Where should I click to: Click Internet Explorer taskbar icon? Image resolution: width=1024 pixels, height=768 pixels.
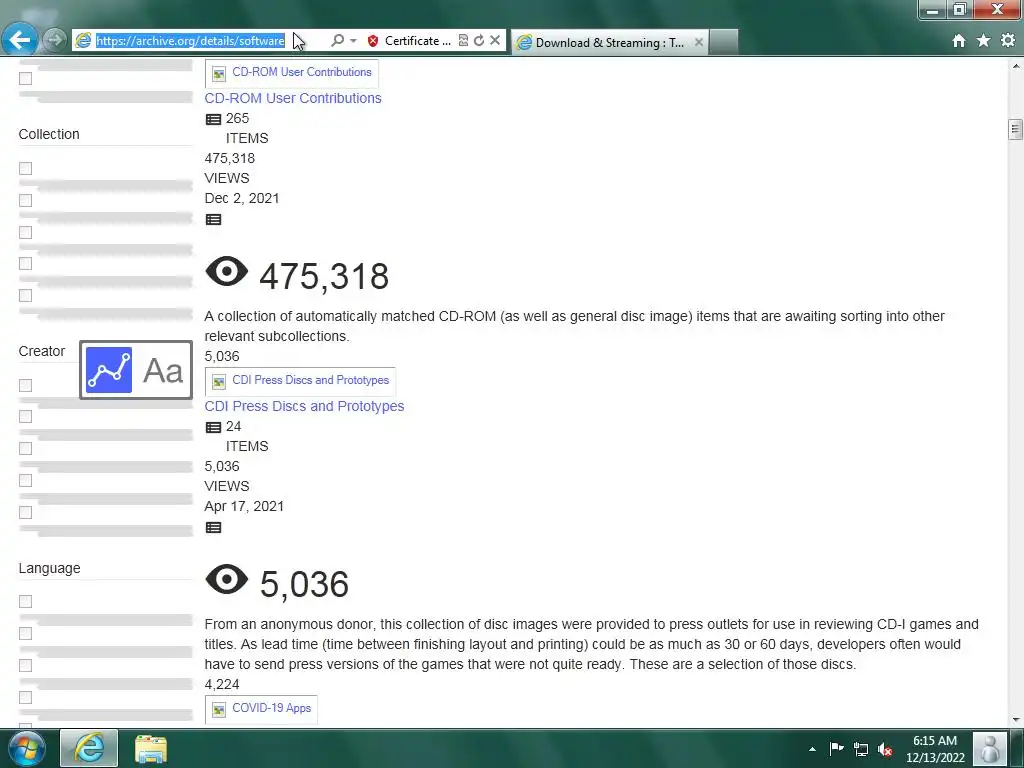89,748
